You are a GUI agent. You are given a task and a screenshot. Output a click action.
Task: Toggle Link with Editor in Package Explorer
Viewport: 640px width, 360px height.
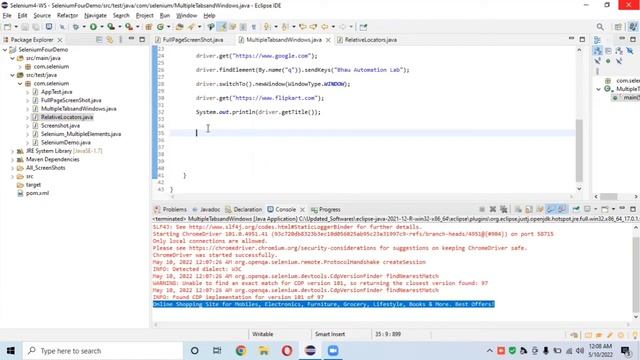click(x=109, y=40)
